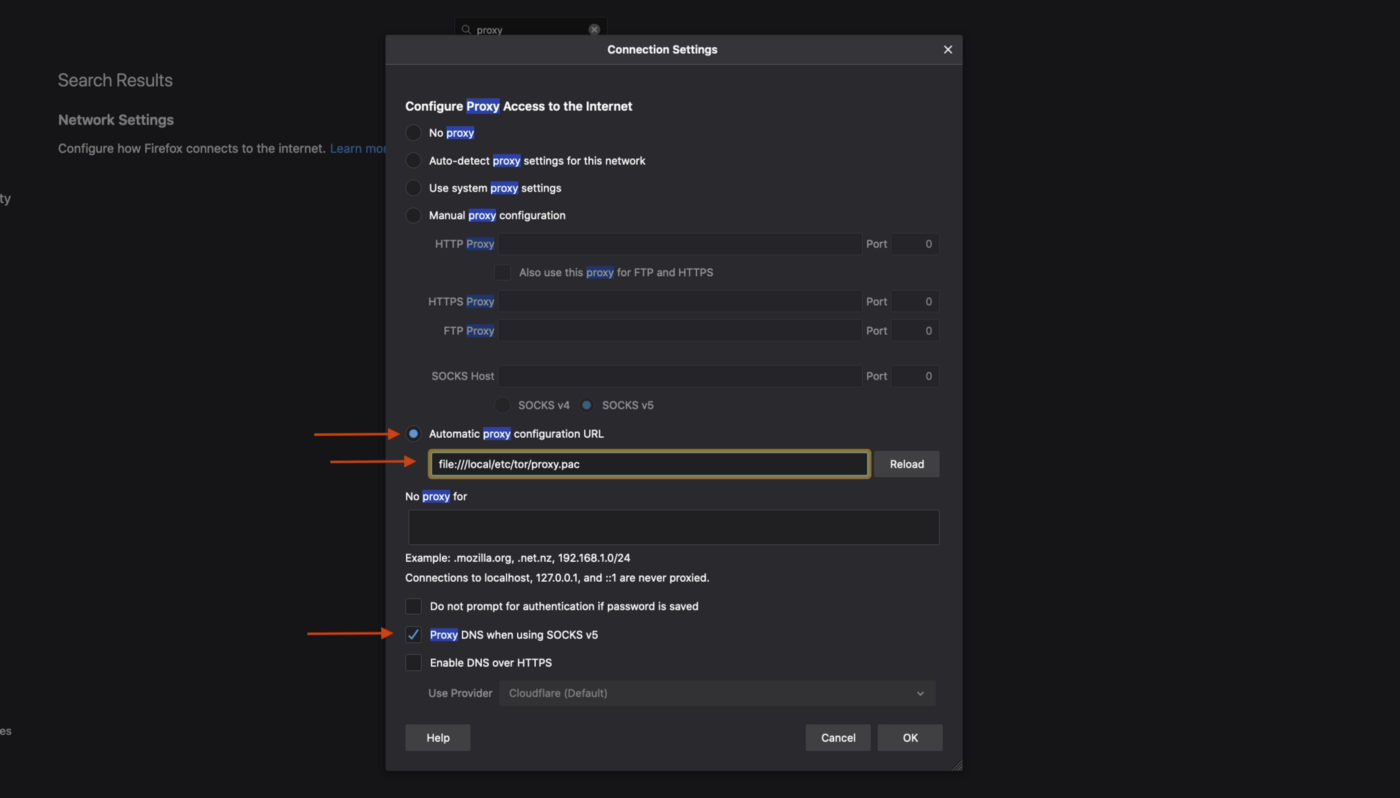Cancel the connection settings changes
Screen dimensions: 1400x798
(x=837, y=738)
